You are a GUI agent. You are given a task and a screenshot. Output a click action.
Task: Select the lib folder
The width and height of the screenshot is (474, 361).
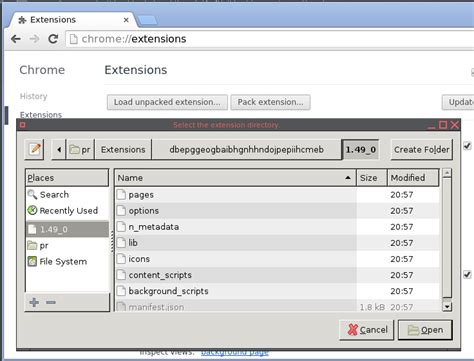(277, 243)
